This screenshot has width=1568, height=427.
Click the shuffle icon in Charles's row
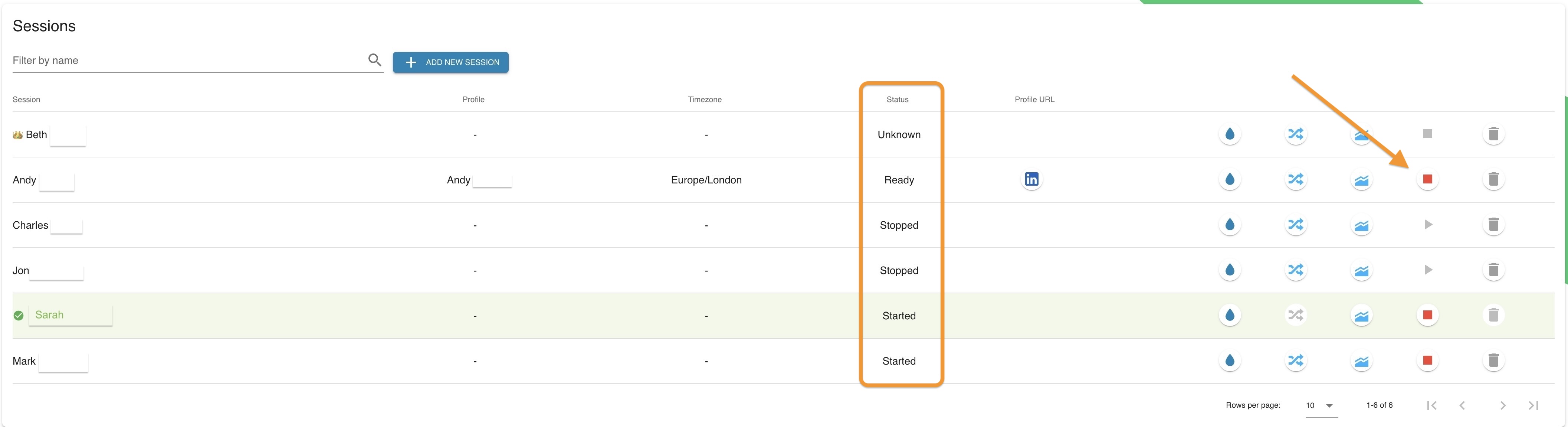coord(1295,225)
